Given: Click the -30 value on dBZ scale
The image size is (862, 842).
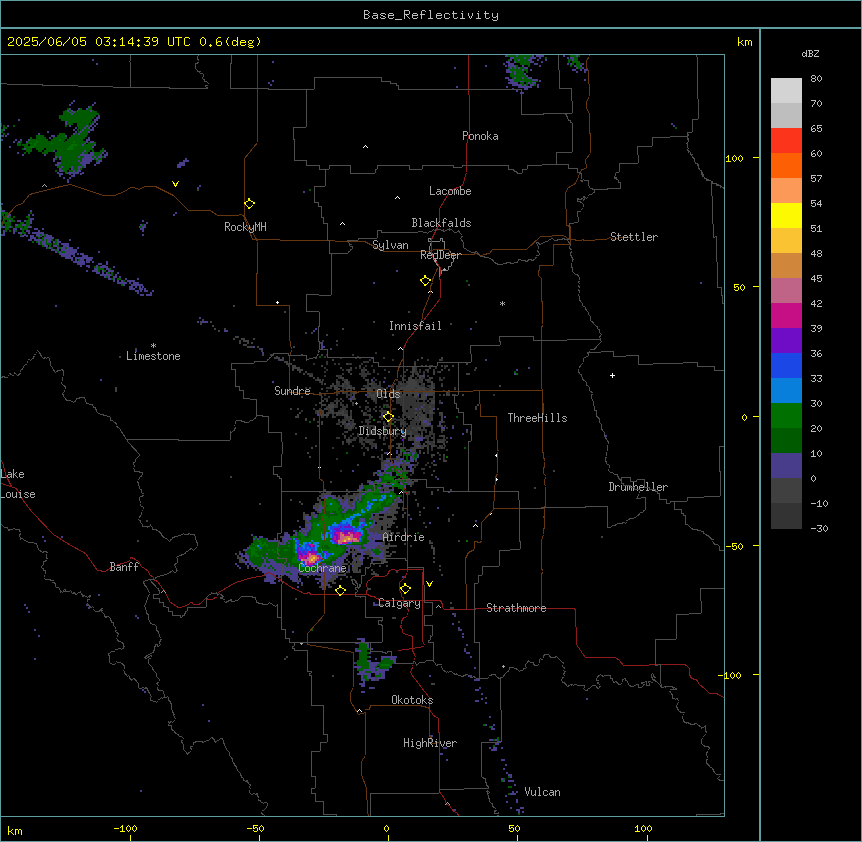Looking at the screenshot, I should tap(819, 528).
